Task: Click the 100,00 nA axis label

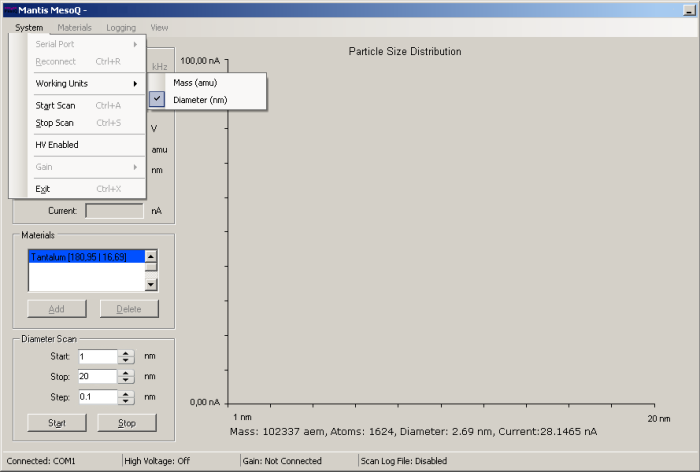Action: [x=200, y=61]
